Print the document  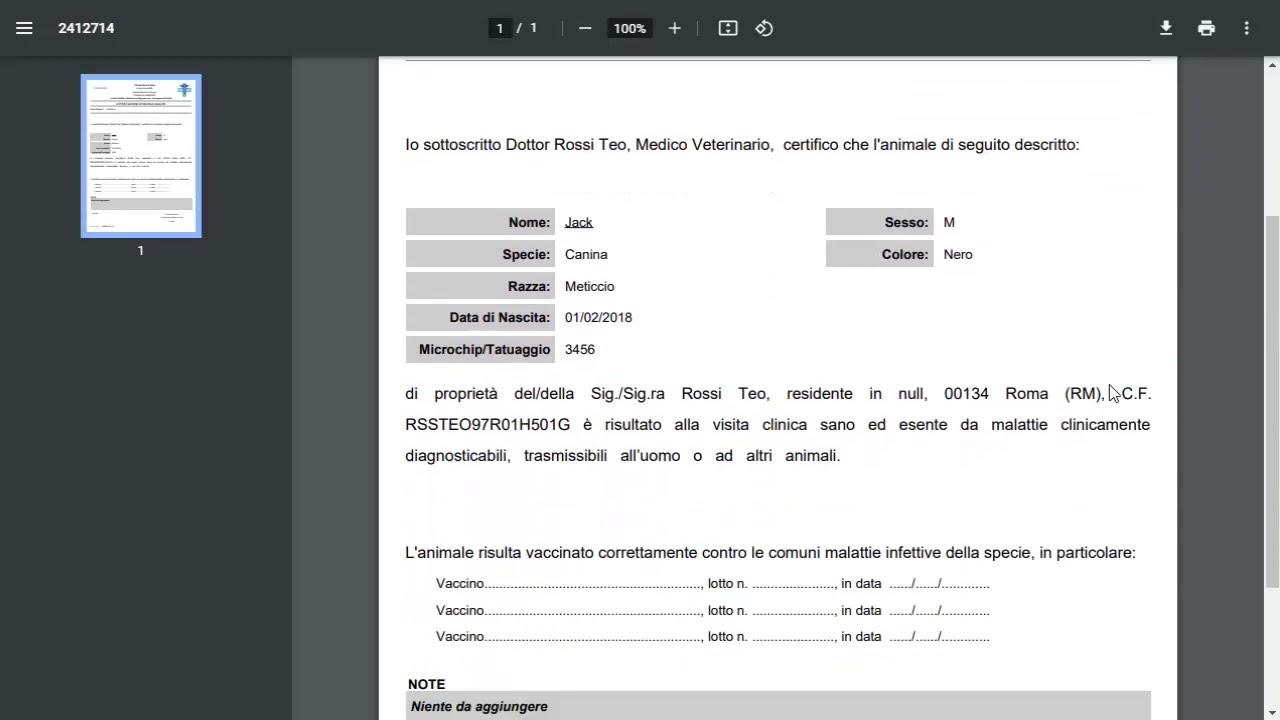[x=1206, y=28]
